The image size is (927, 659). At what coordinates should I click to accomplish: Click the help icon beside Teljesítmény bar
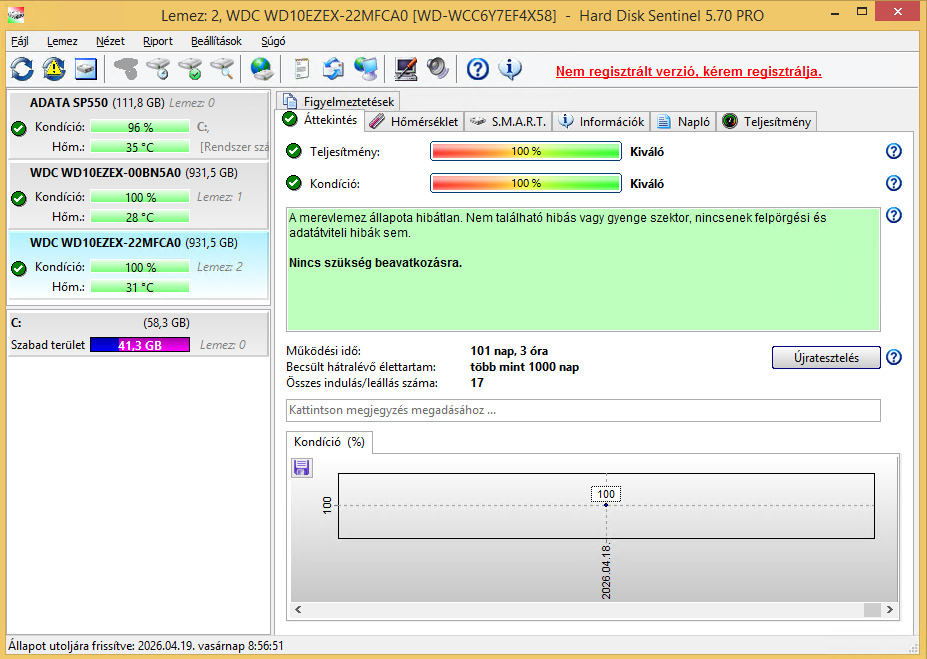pos(894,151)
